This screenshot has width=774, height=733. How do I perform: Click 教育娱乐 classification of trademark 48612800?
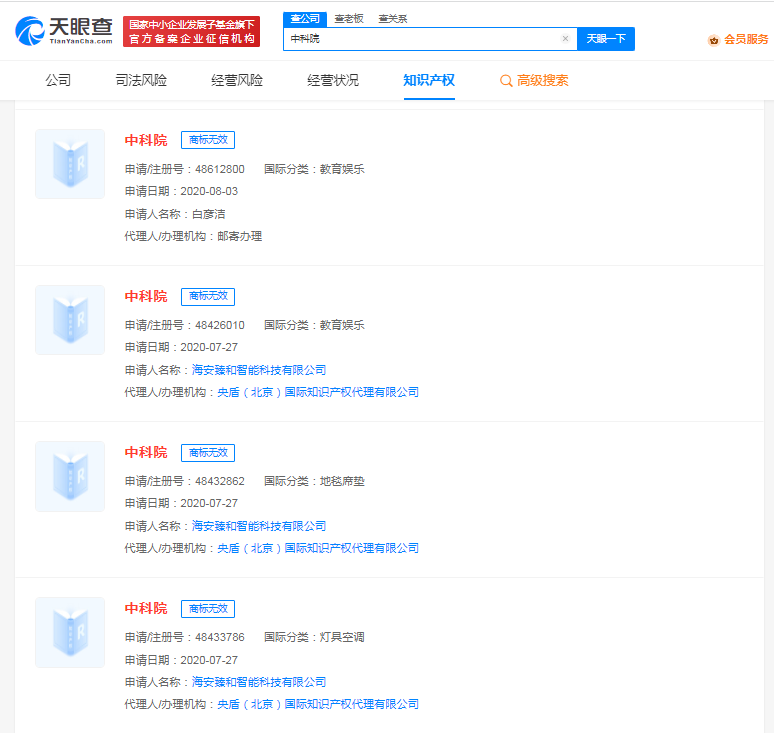tap(342, 169)
